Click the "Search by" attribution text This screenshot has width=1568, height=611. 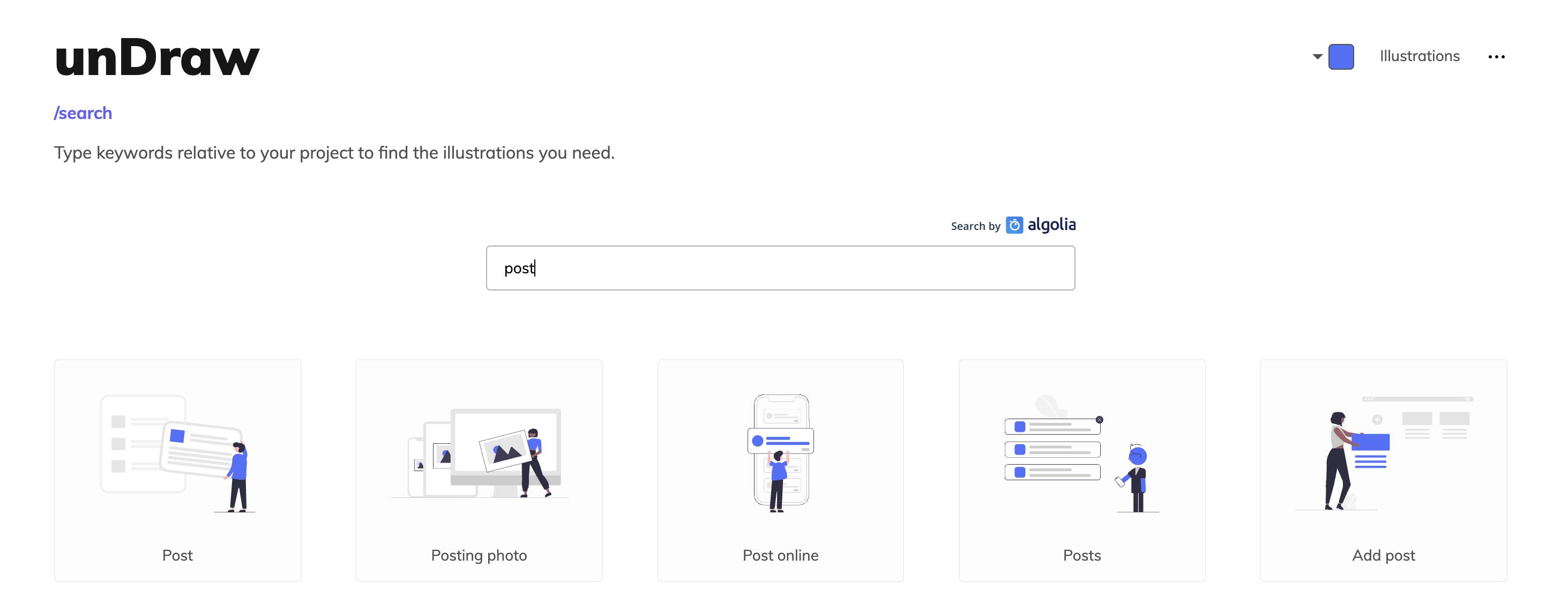[975, 226]
